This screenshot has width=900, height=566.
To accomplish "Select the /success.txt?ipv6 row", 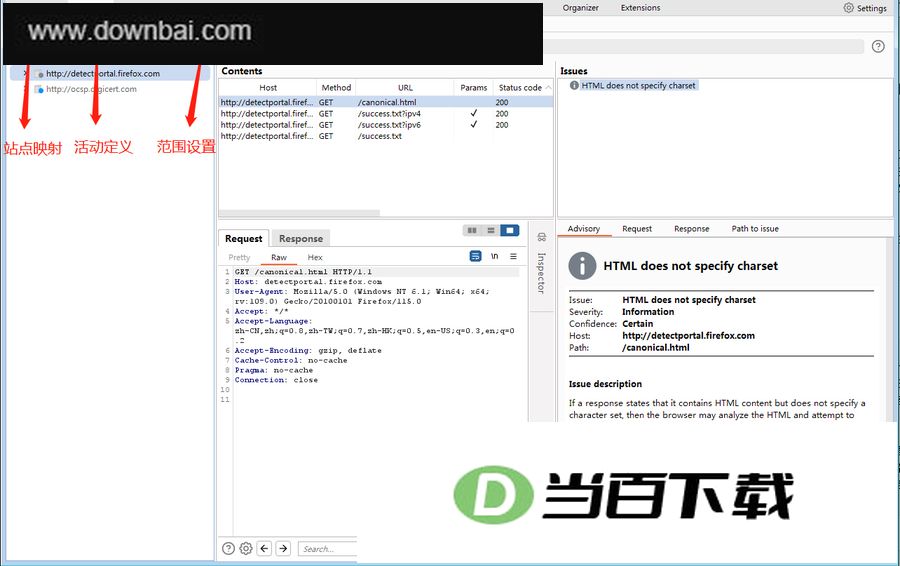I will tap(386, 125).
